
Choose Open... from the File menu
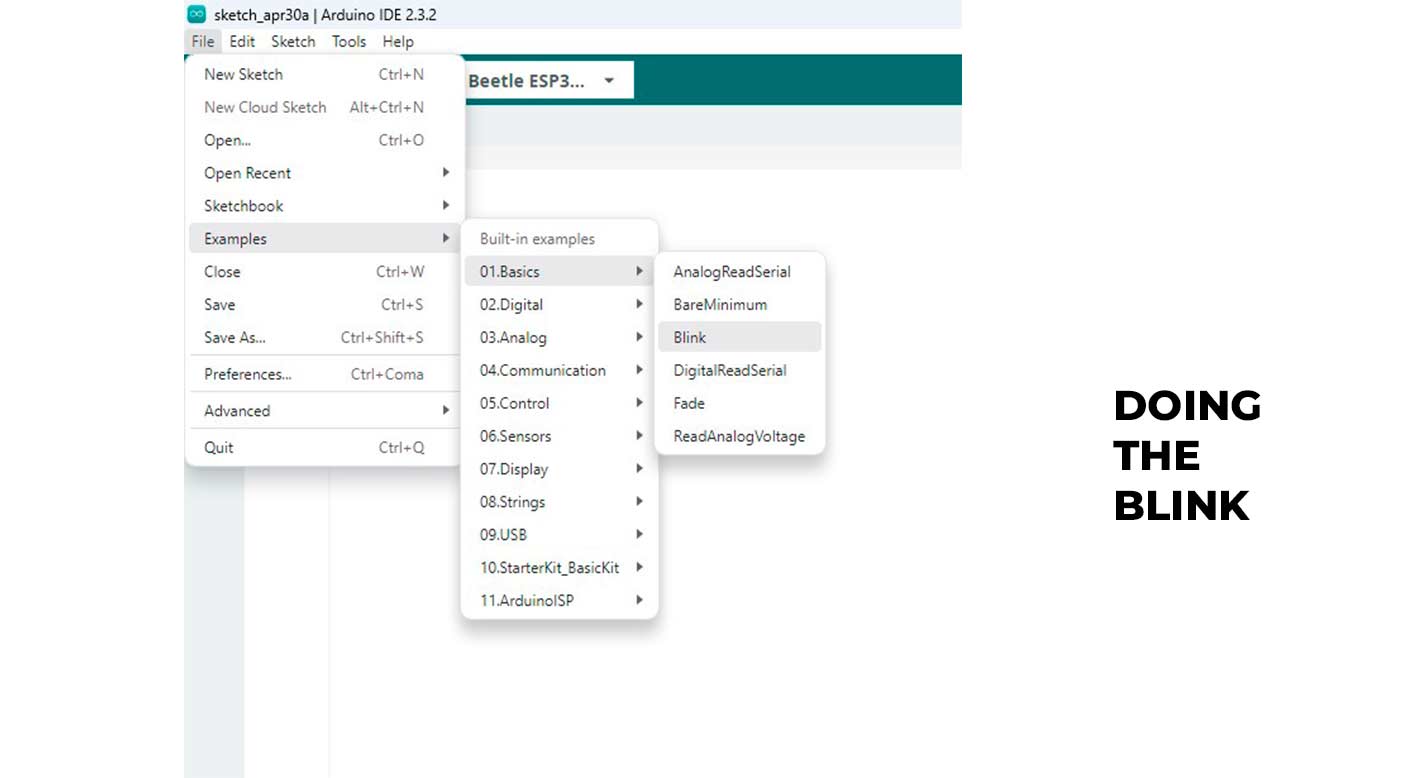coord(325,140)
